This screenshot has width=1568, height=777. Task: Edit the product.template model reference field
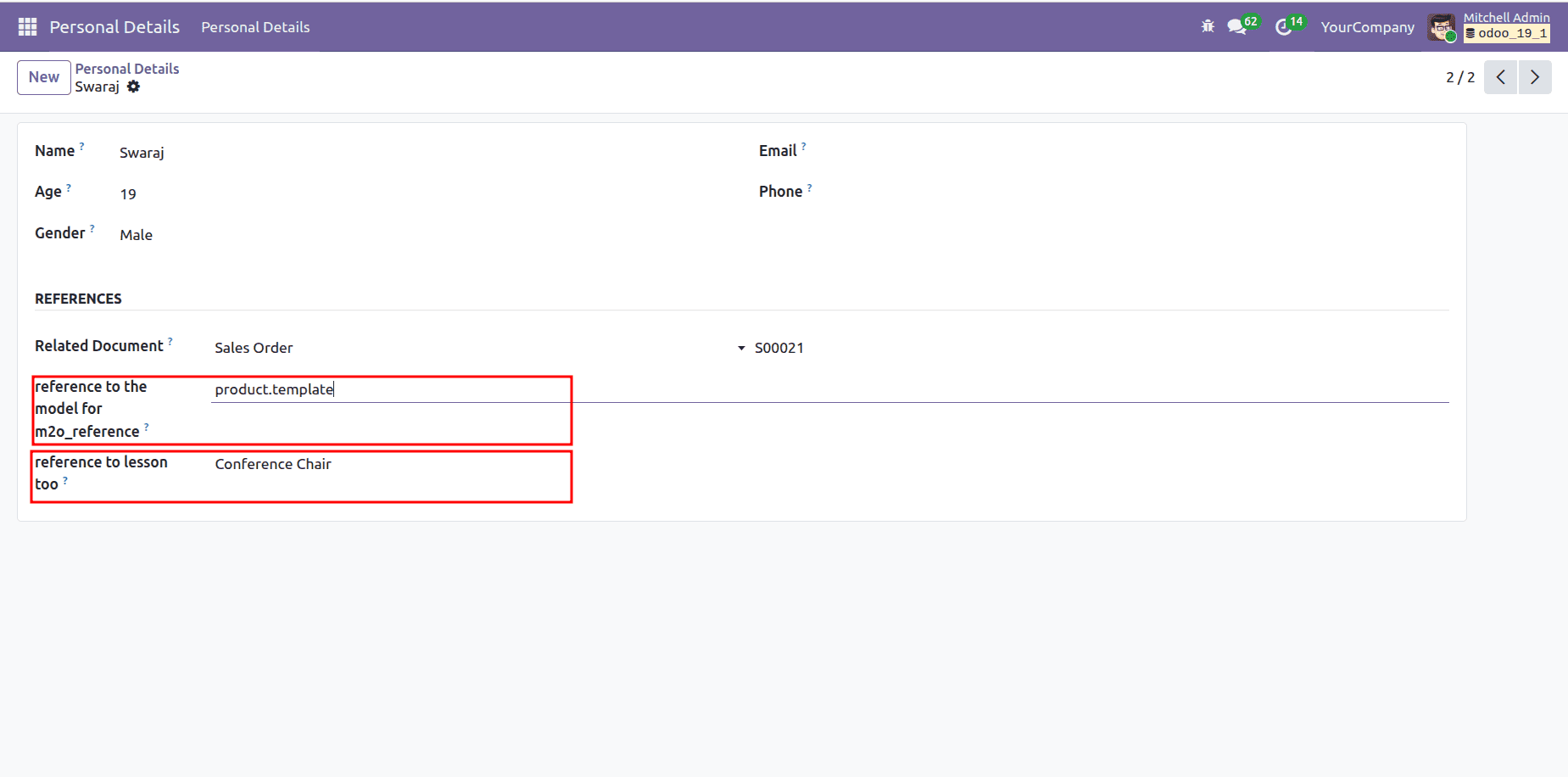(273, 389)
